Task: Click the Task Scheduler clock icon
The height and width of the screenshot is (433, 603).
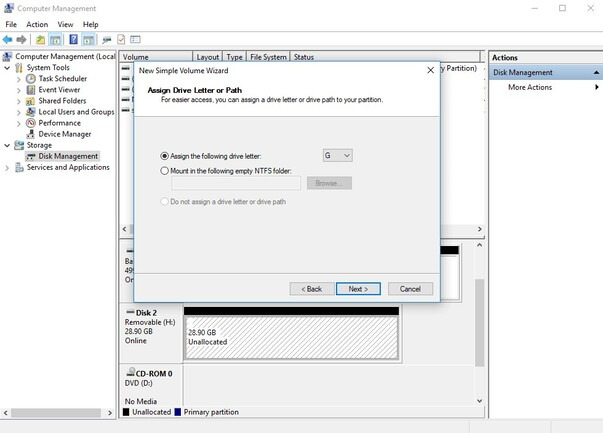Action: pyautogui.click(x=31, y=79)
